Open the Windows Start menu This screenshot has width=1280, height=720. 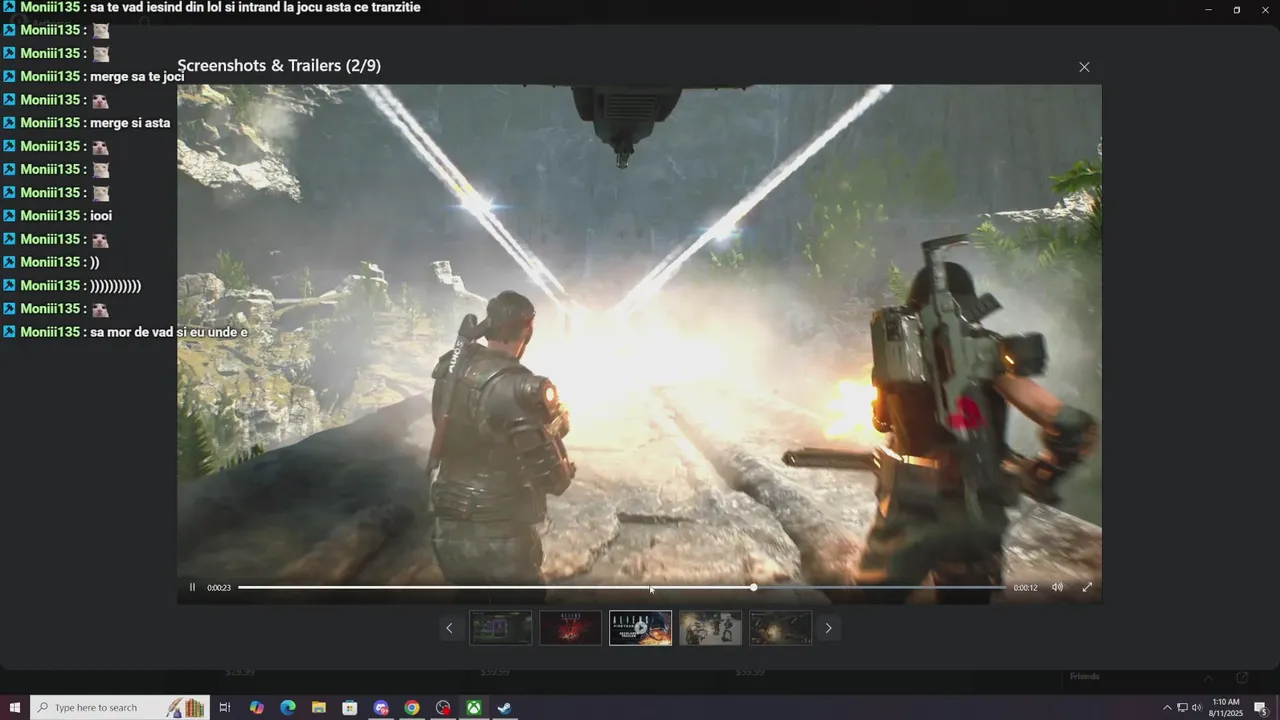point(15,708)
